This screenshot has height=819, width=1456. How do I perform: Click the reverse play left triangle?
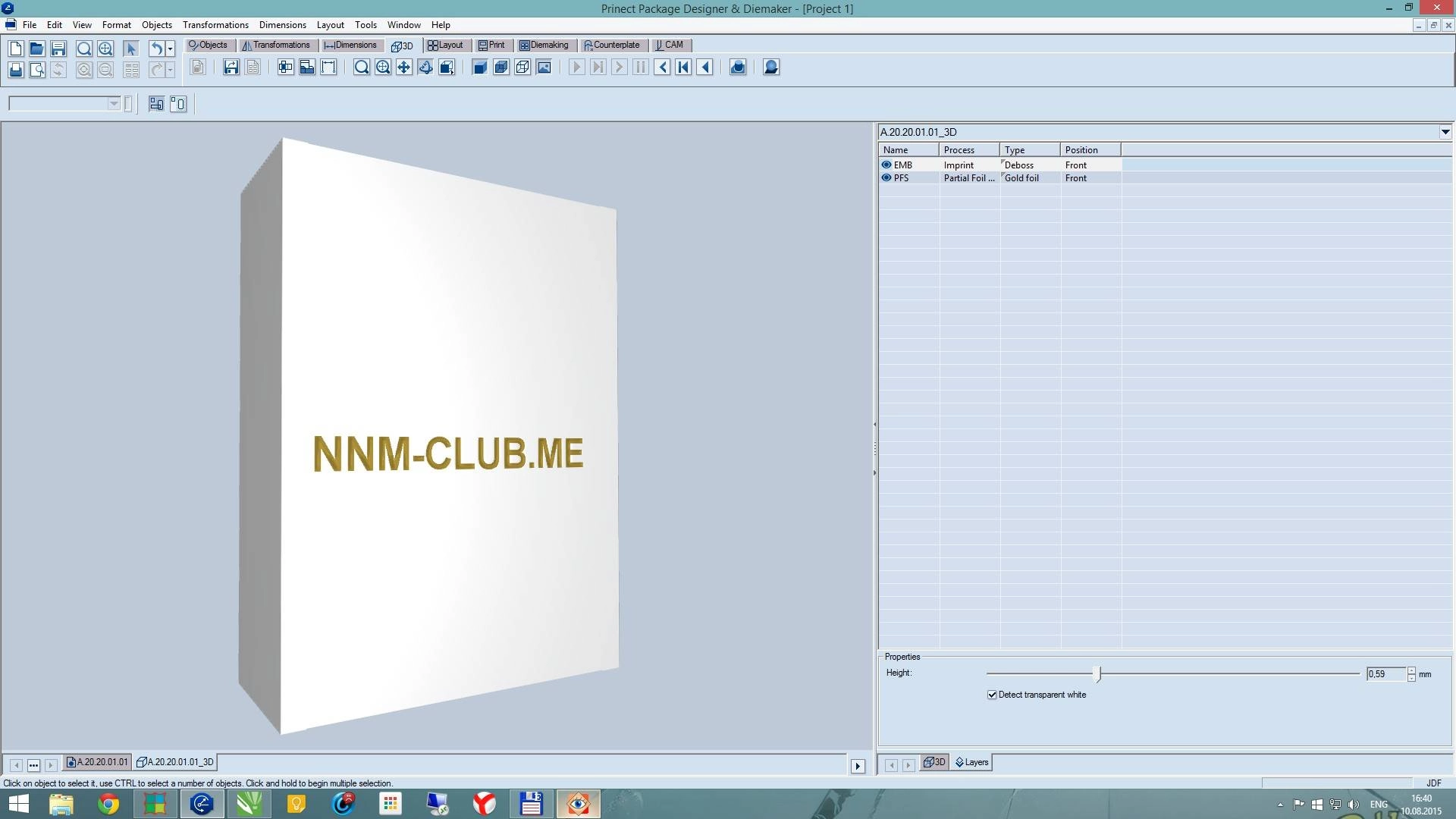704,67
